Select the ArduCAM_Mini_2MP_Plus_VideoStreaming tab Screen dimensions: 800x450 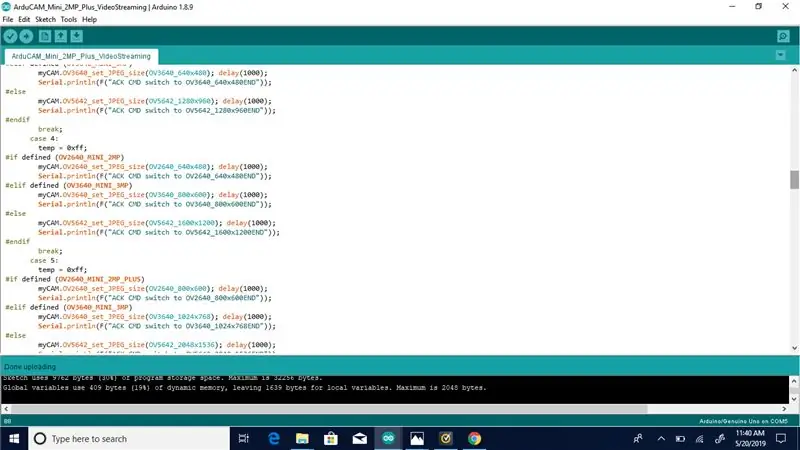[x=81, y=56]
